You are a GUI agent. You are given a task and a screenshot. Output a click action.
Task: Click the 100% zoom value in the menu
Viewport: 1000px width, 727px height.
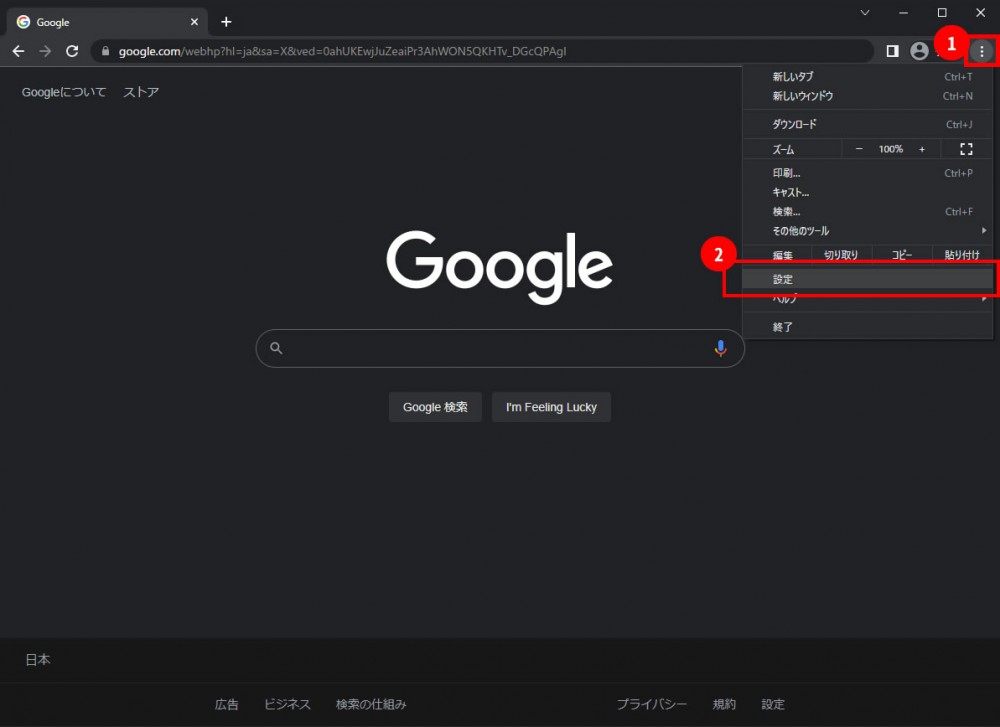tap(890, 149)
